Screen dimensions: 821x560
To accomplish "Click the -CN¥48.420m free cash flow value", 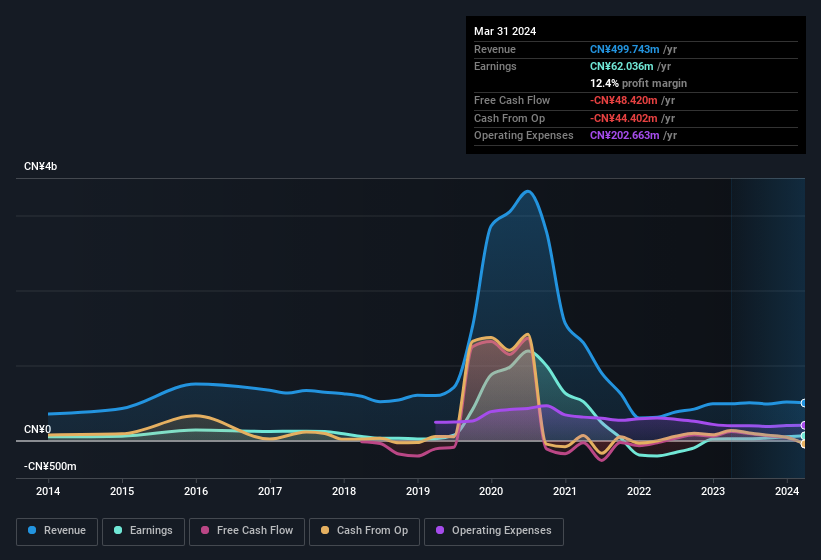I will [624, 100].
